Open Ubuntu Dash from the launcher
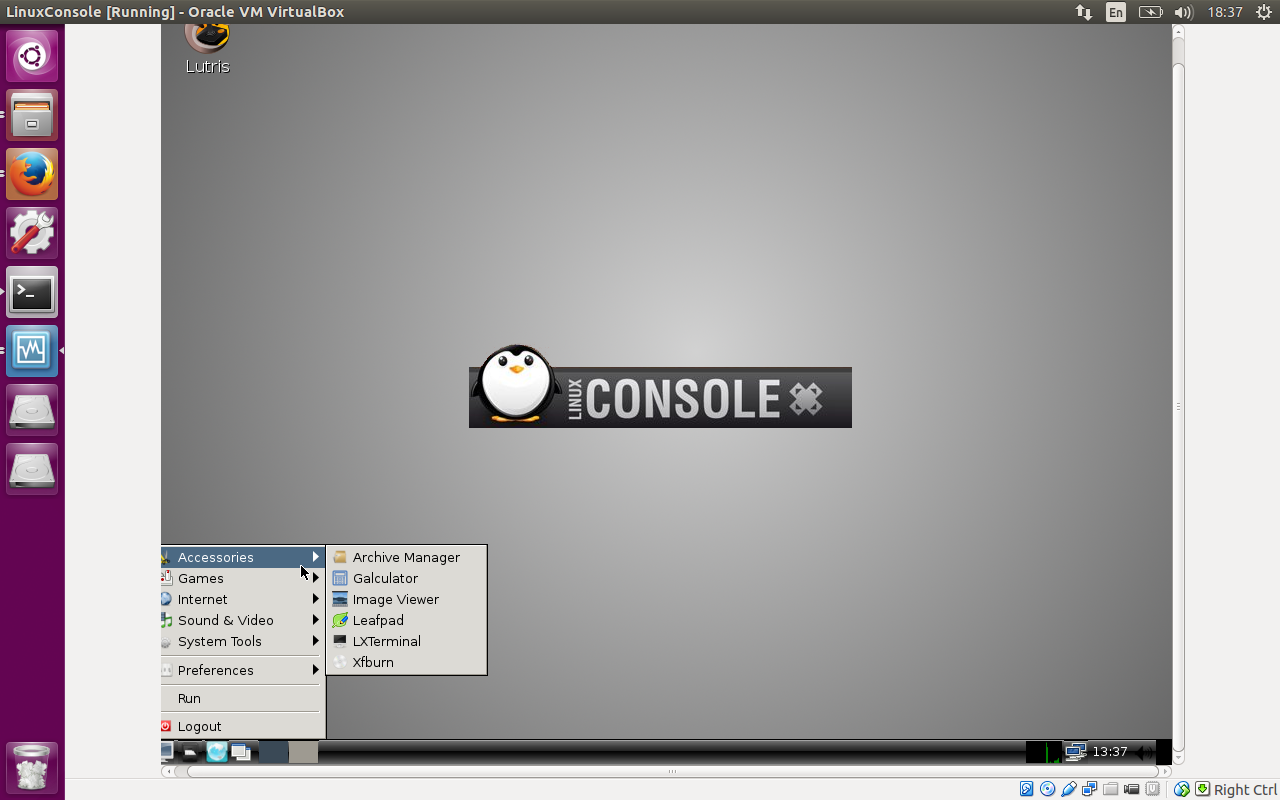Screen dimensions: 1280x800 coord(32,56)
